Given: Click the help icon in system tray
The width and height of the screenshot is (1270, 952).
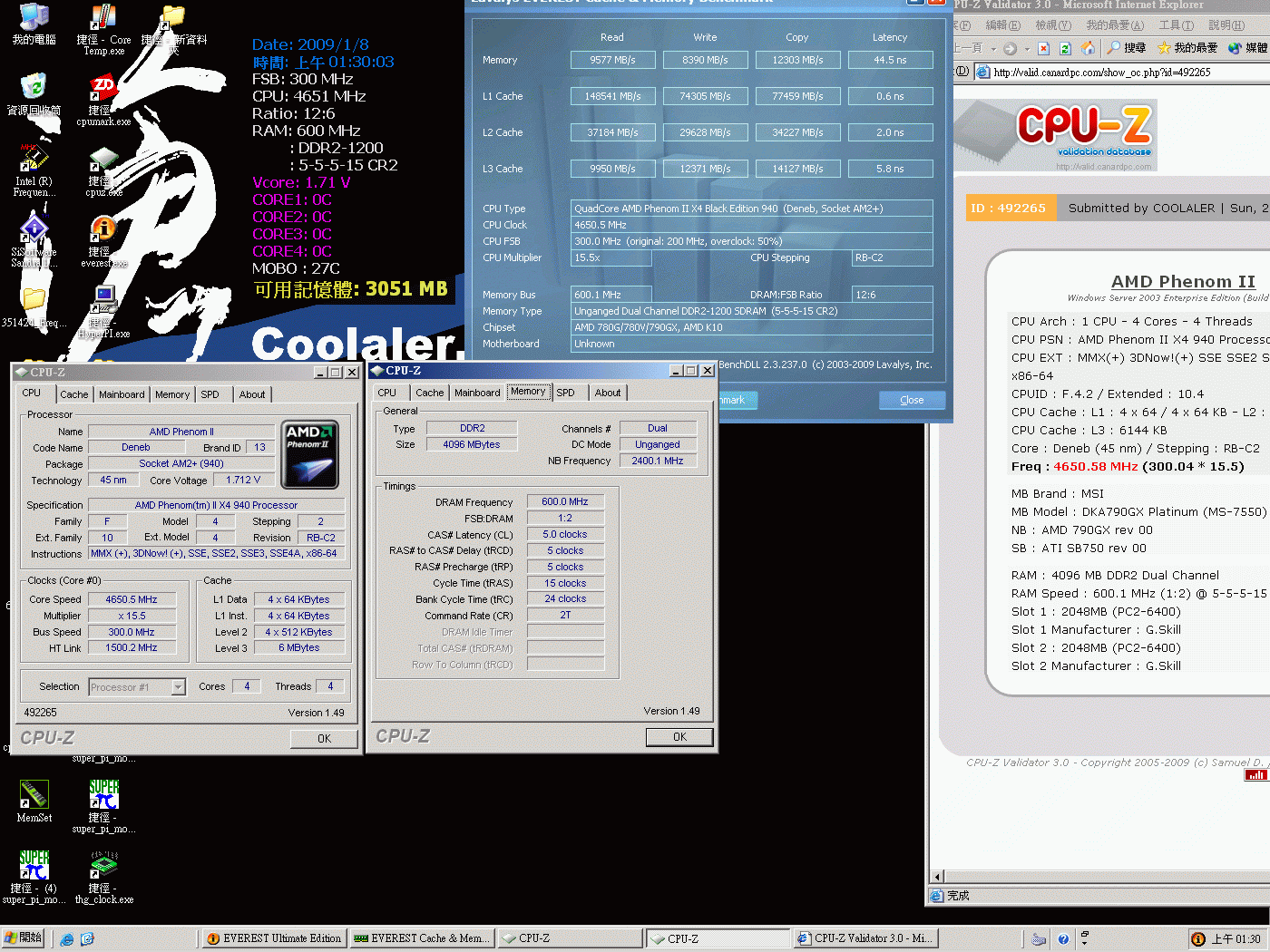Looking at the screenshot, I should [1063, 939].
